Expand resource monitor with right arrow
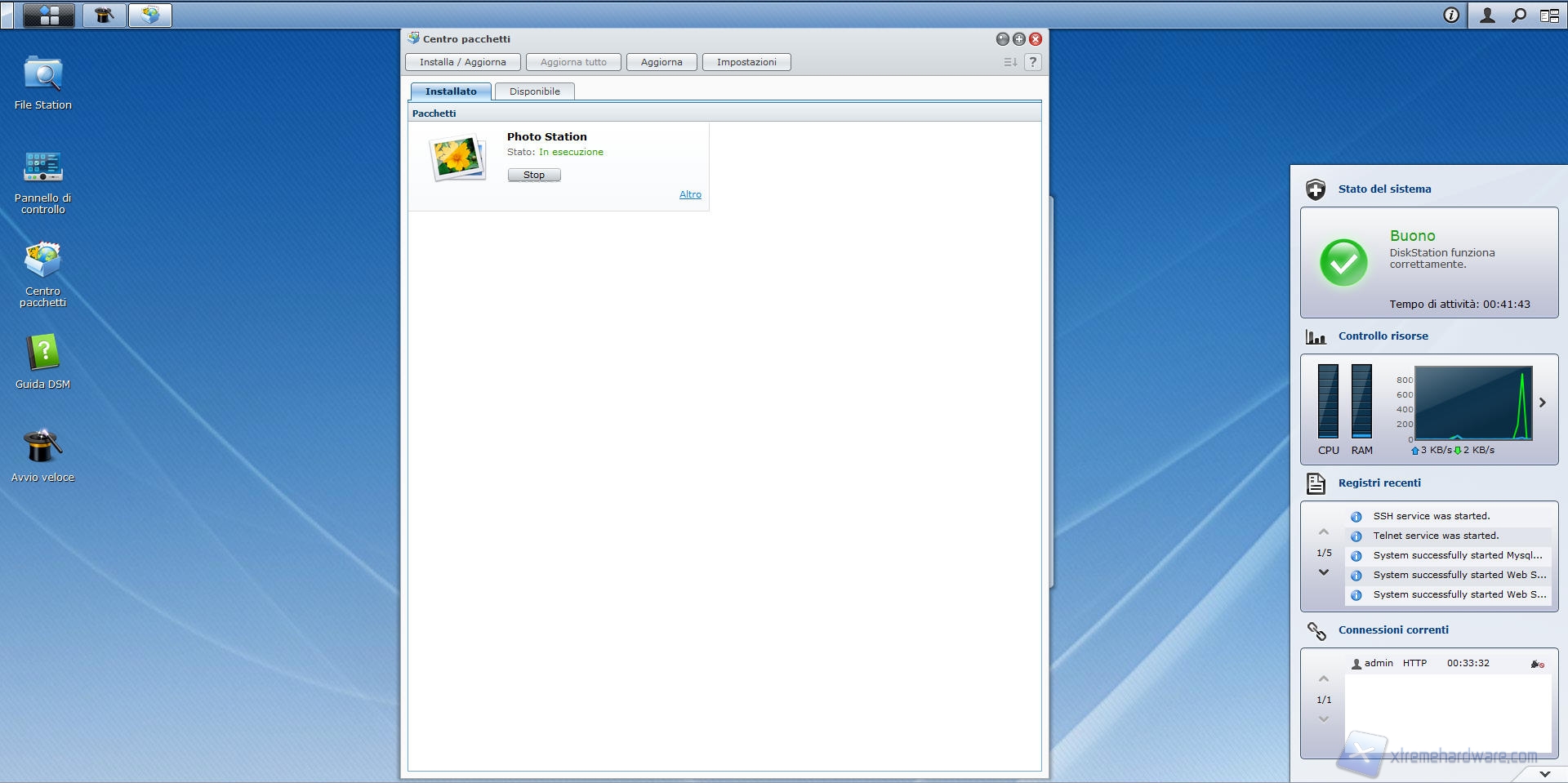The height and width of the screenshot is (783, 1568). [x=1543, y=403]
